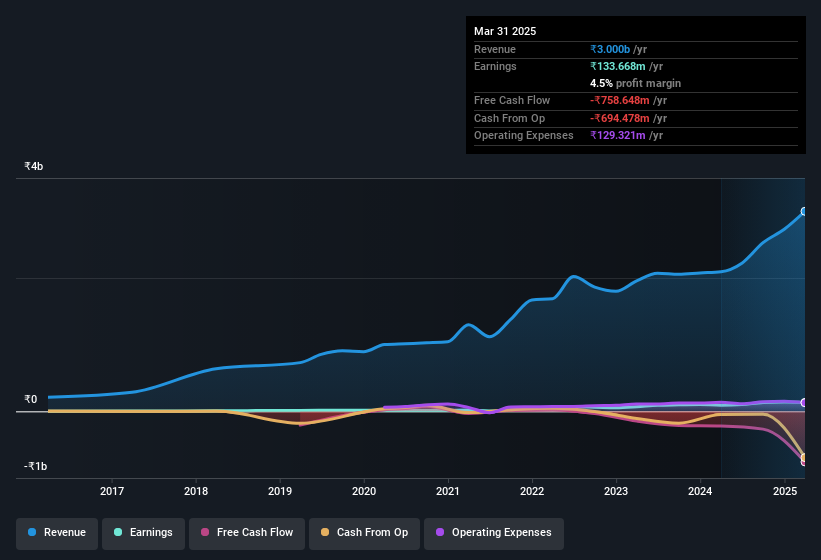
Task: Click the blue Revenue legend dot
Action: (x=32, y=532)
